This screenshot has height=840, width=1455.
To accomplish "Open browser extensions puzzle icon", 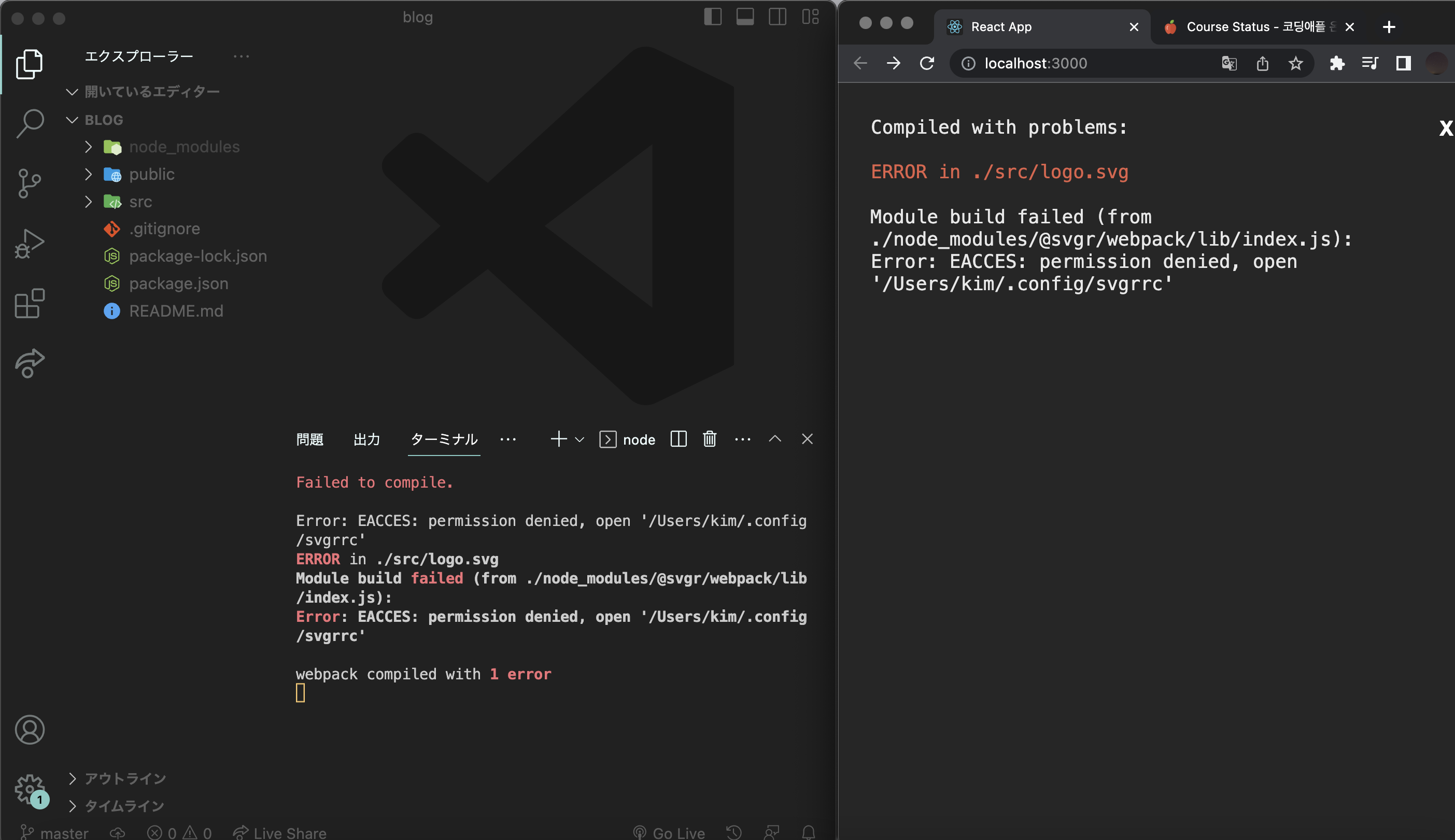I will click(x=1337, y=63).
